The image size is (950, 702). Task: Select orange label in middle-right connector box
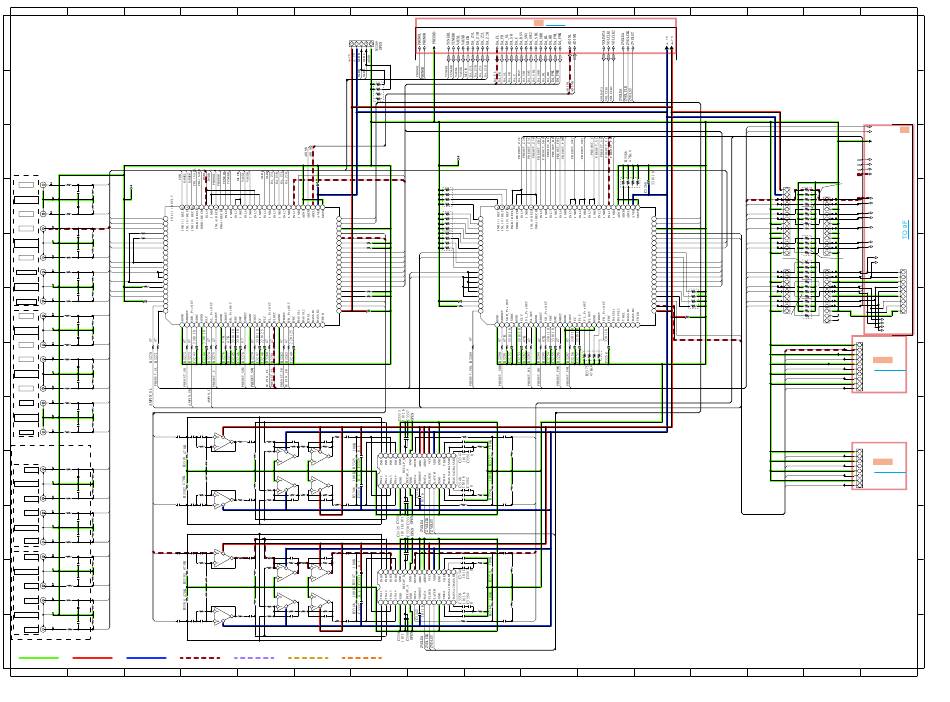(x=882, y=359)
